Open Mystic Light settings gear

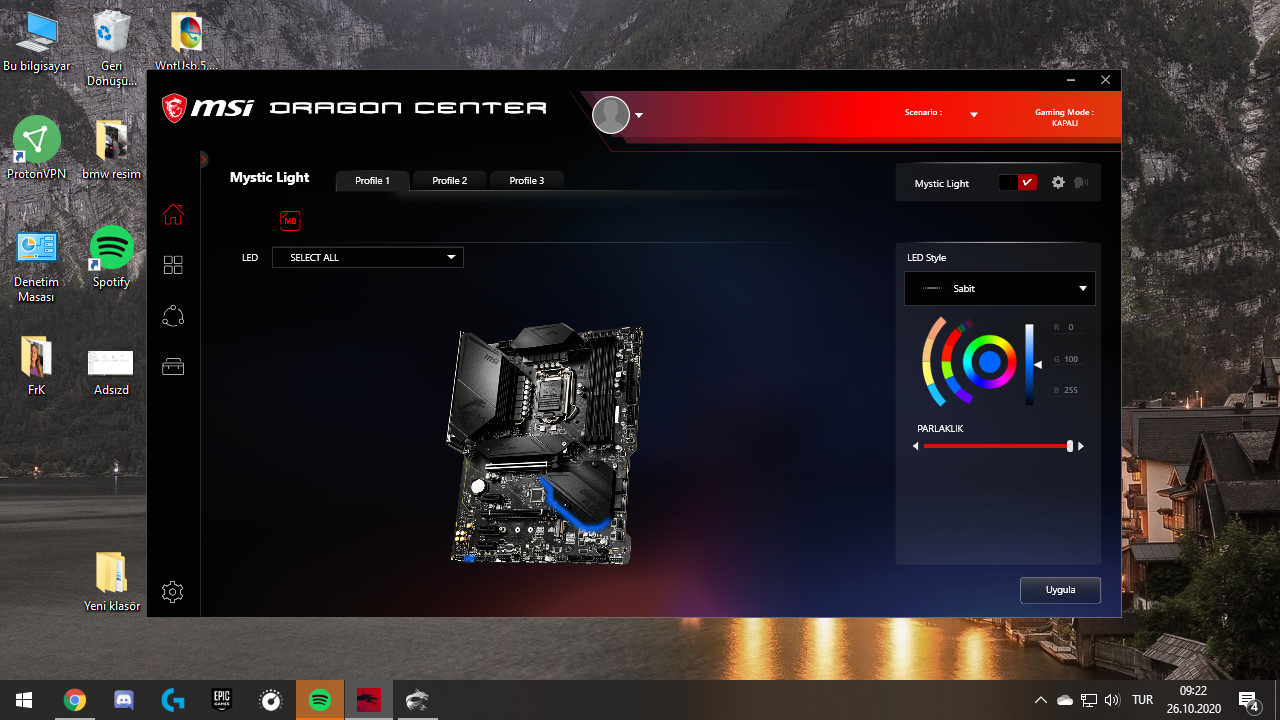1058,183
